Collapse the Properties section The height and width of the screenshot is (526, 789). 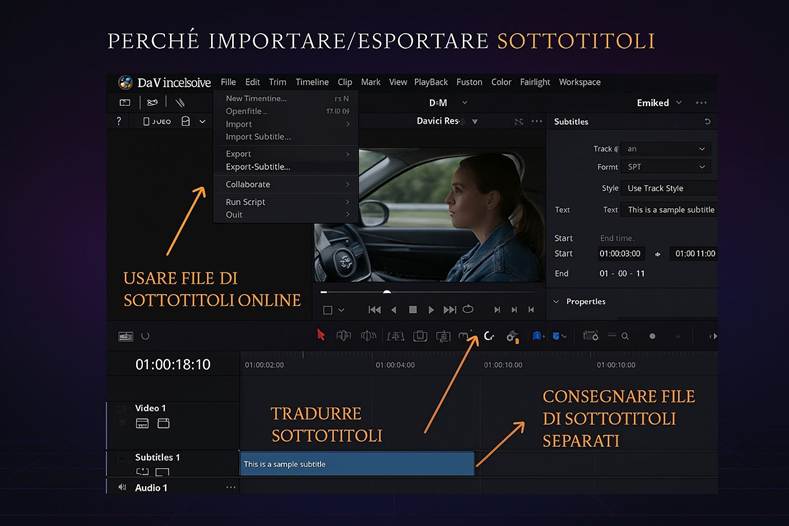[x=556, y=302]
